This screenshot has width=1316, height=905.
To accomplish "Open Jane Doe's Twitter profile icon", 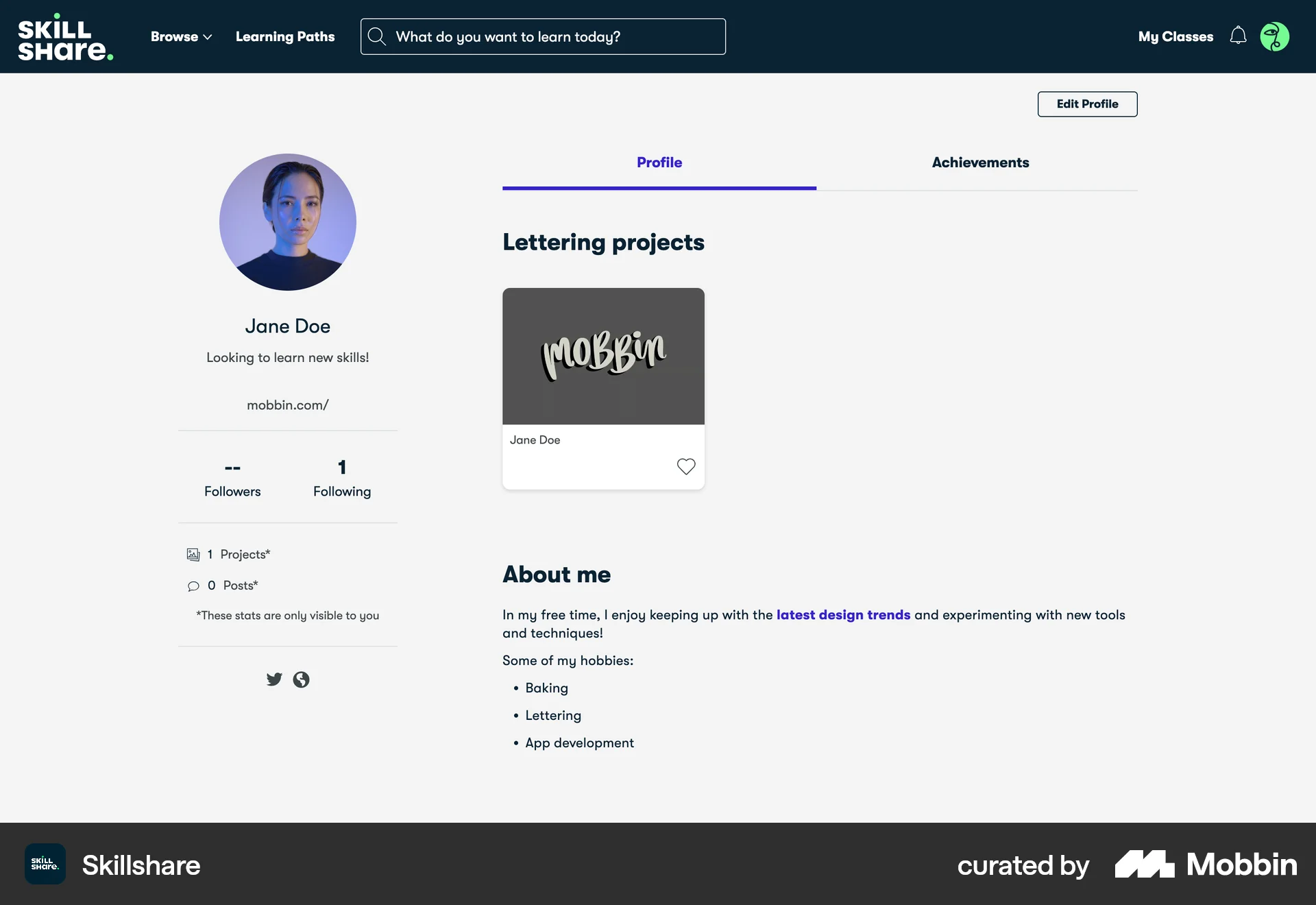I will click(274, 679).
